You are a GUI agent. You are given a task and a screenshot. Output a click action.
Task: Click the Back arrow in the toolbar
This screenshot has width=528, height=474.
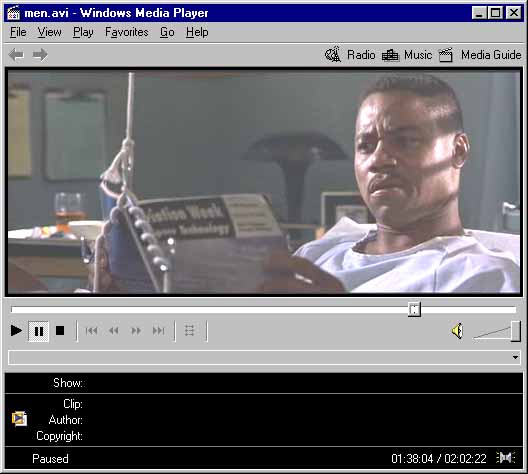pyautogui.click(x=16, y=55)
